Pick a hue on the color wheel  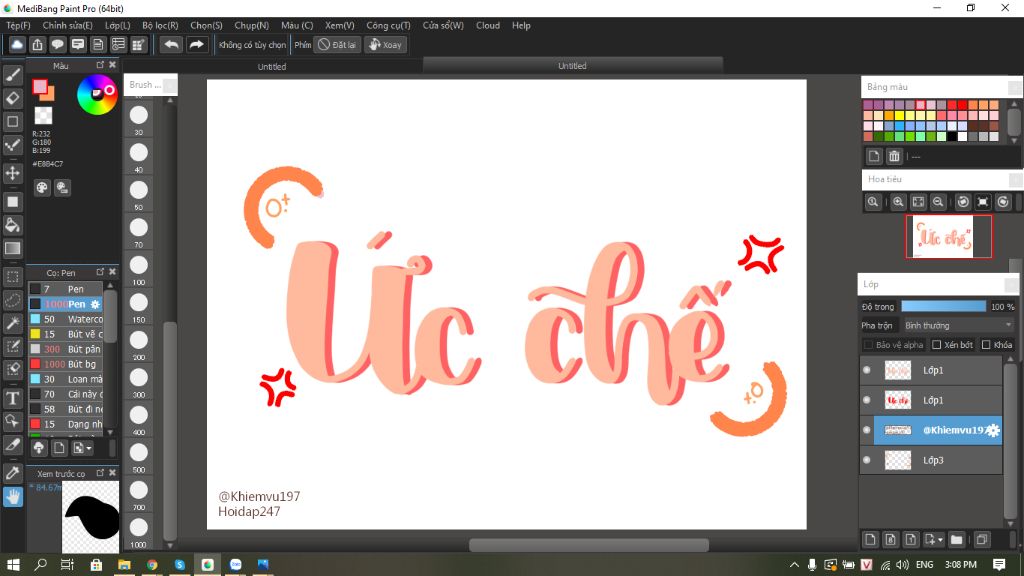(x=97, y=95)
